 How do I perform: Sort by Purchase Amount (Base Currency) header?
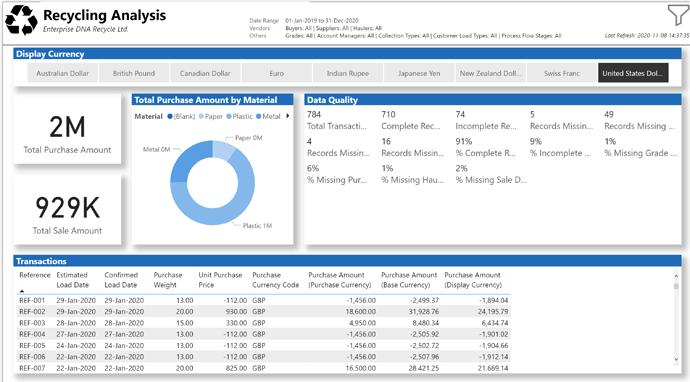(x=409, y=280)
